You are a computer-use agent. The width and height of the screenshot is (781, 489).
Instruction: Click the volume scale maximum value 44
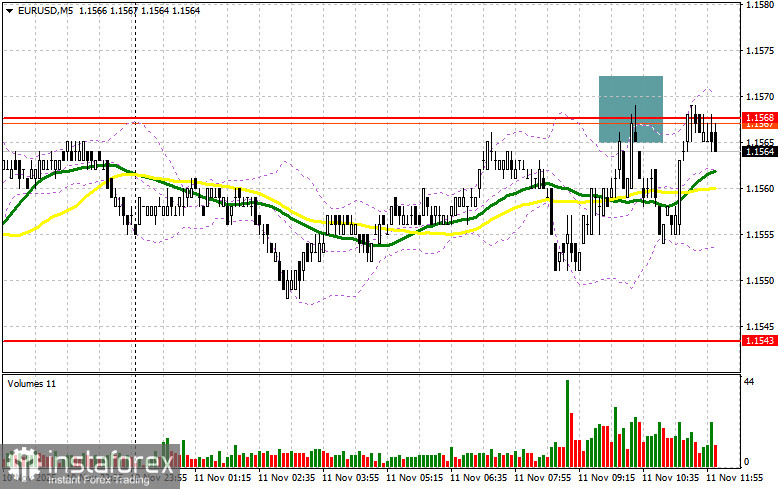pyautogui.click(x=749, y=382)
